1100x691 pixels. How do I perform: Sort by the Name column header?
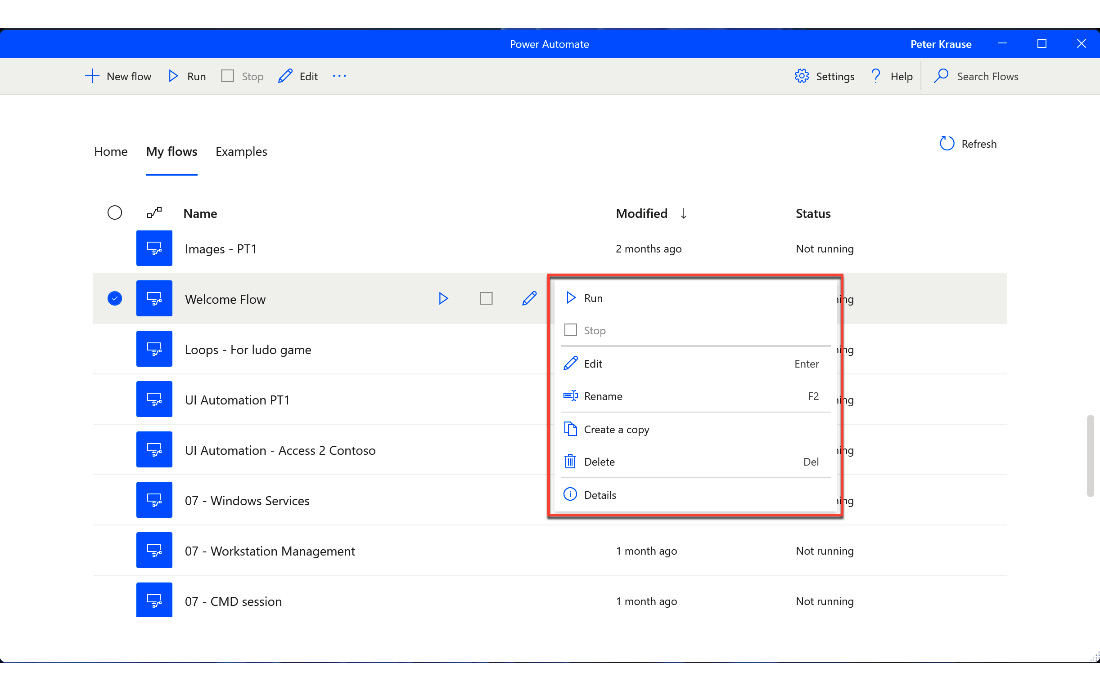tap(200, 213)
